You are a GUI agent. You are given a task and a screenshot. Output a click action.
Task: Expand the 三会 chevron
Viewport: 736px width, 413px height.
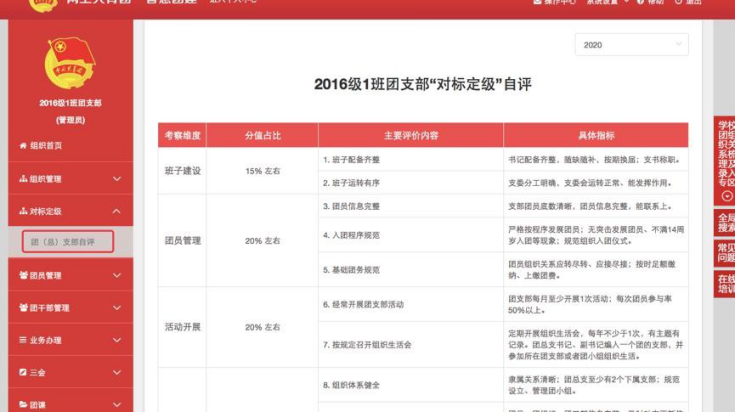click(117, 372)
